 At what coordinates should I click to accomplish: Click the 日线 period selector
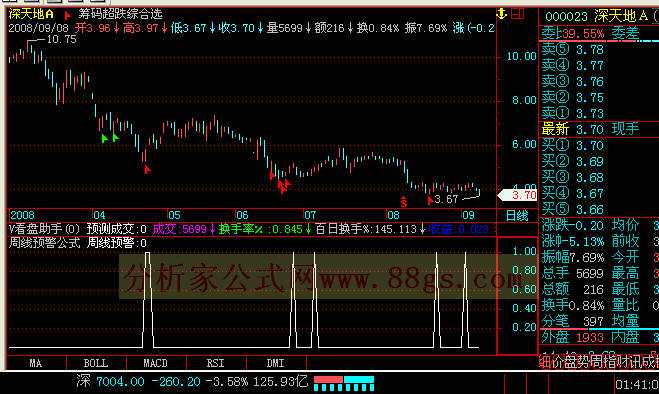click(x=517, y=216)
